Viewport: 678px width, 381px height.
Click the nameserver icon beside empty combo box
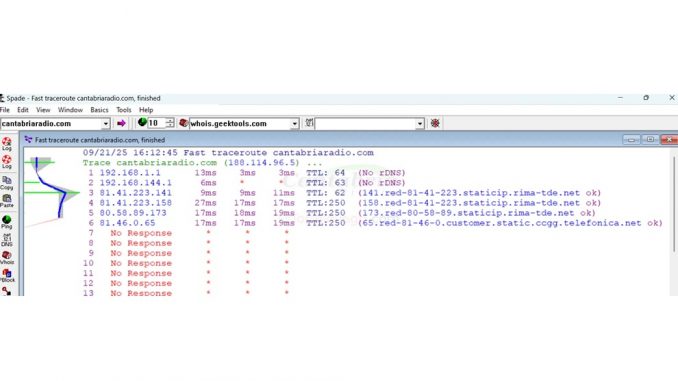pos(309,123)
